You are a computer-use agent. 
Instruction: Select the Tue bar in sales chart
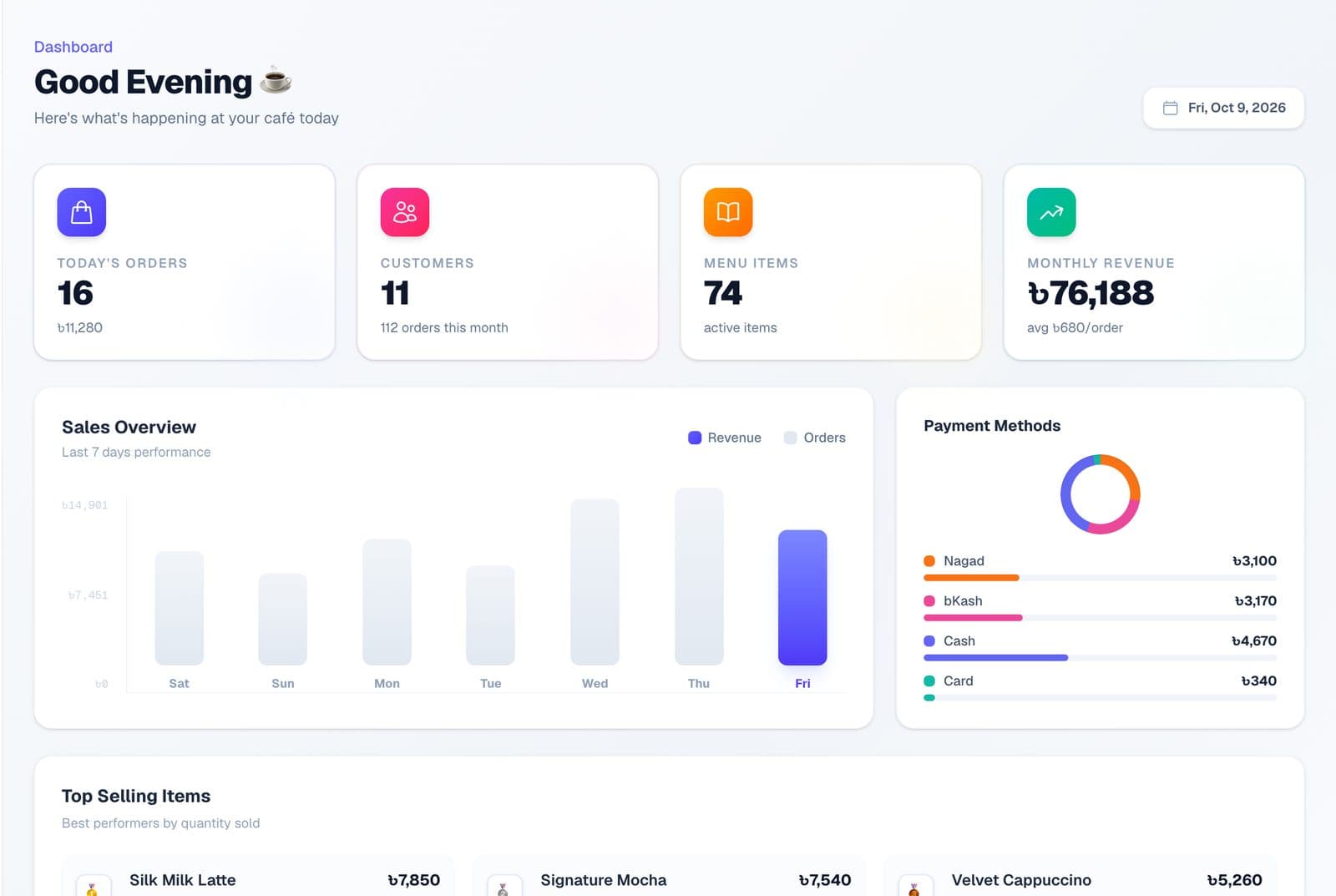(490, 615)
